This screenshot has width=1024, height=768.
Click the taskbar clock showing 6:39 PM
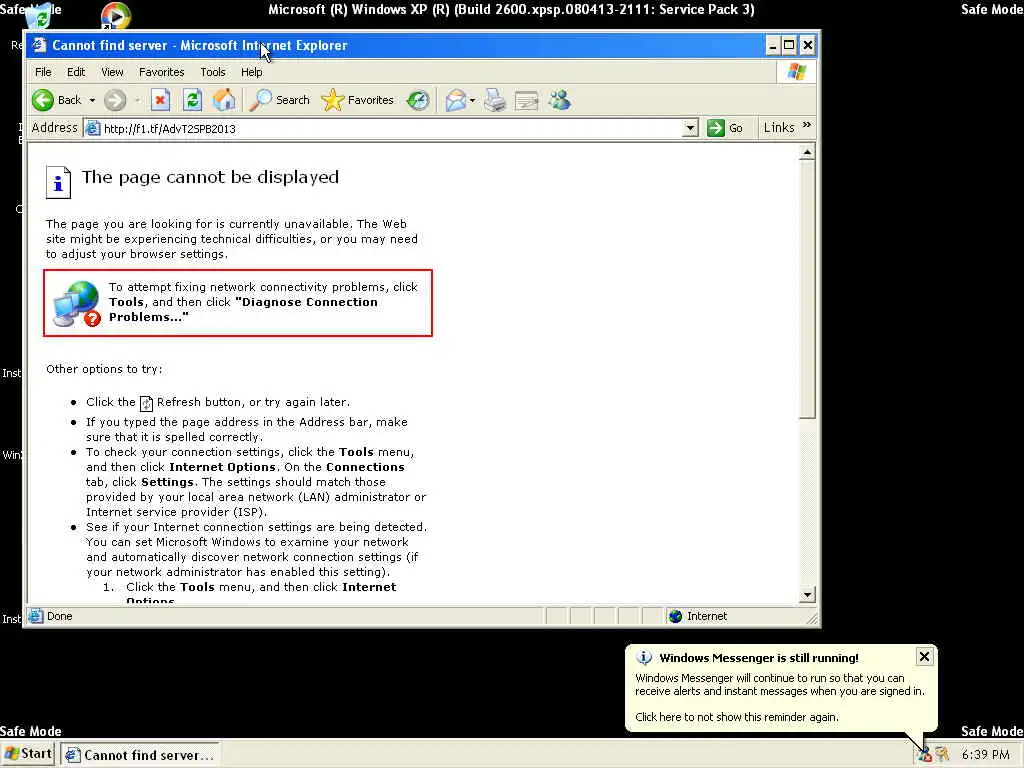[985, 754]
